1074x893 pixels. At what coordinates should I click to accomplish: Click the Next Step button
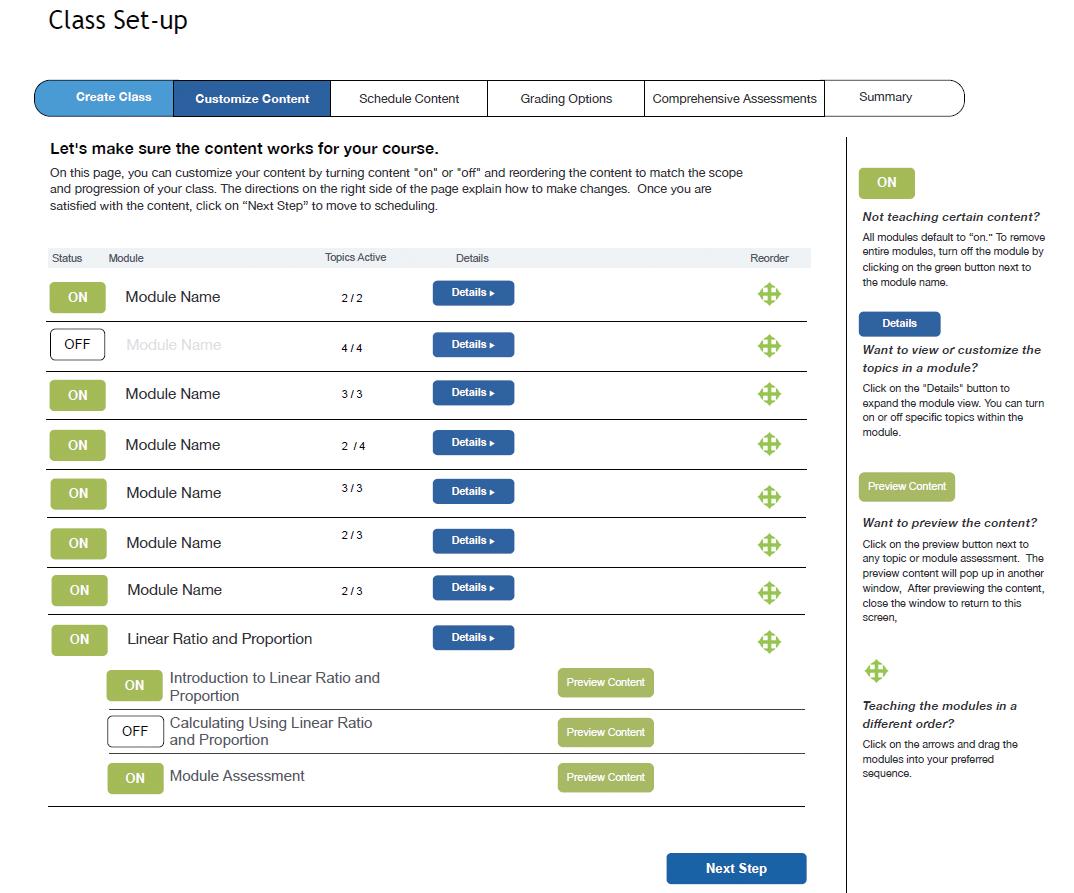click(736, 868)
